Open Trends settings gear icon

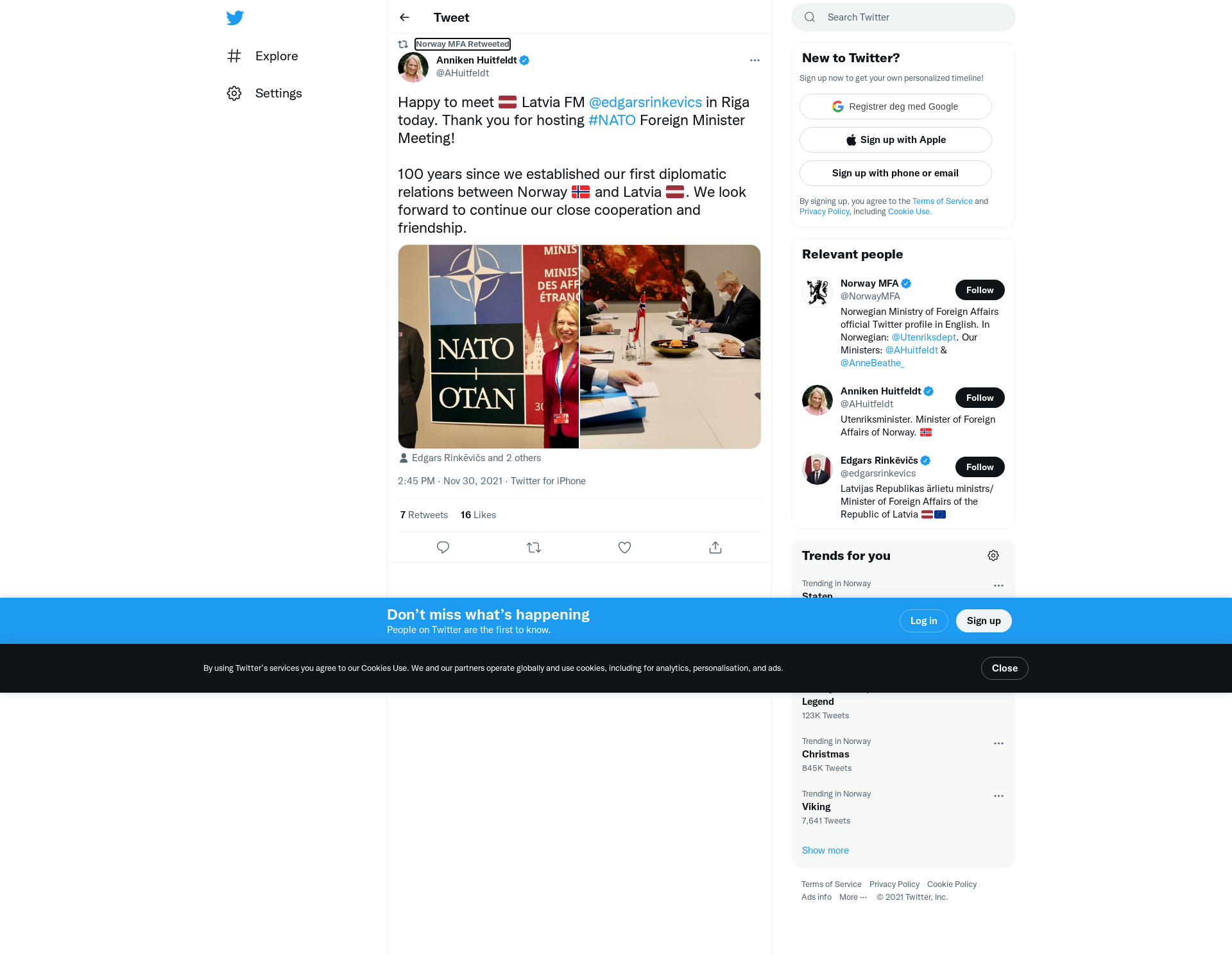tap(993, 555)
